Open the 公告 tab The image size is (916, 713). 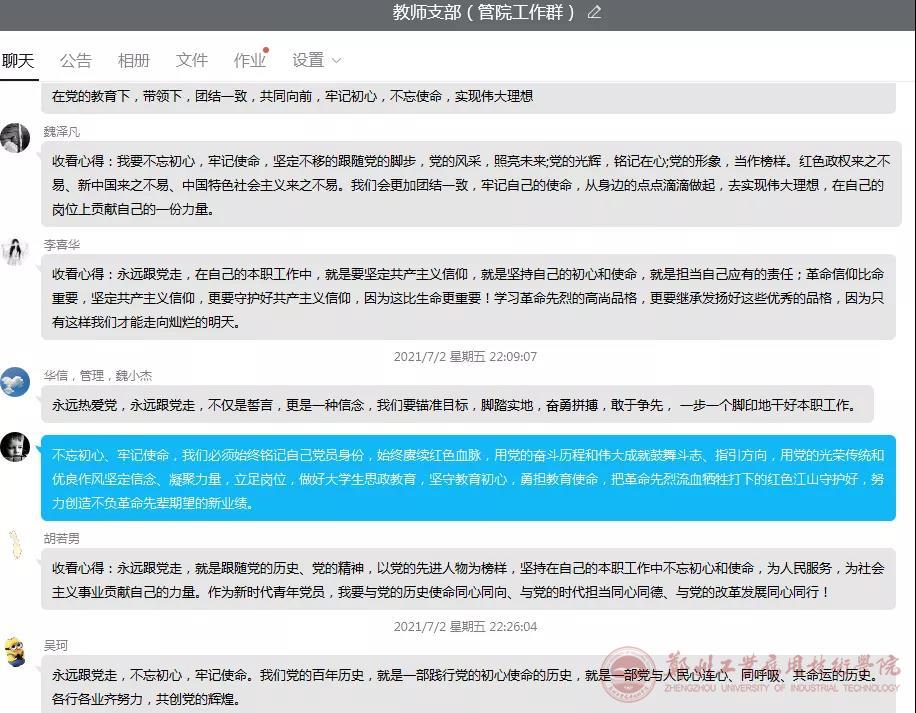76,61
